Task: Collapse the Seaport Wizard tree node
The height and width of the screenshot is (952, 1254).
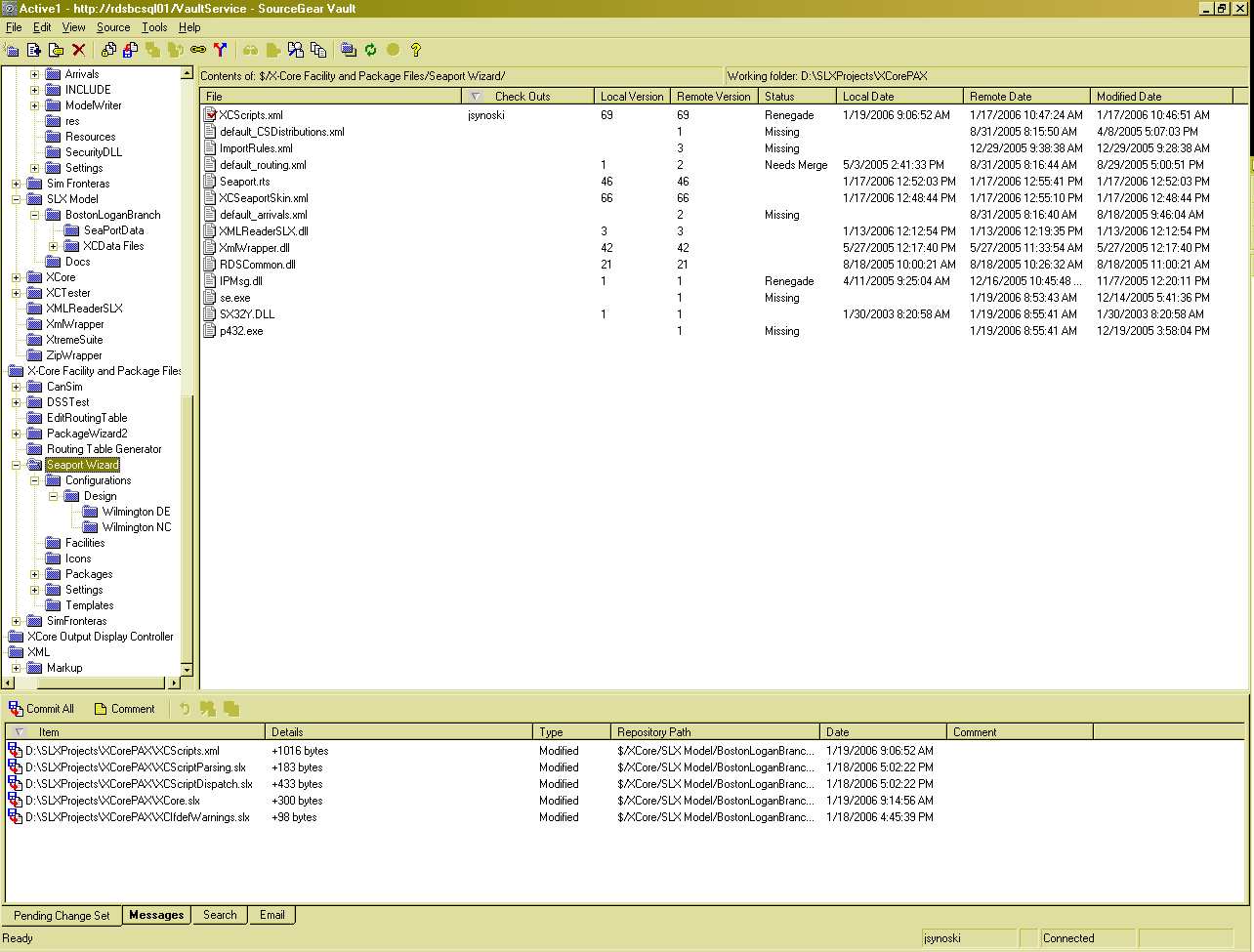Action: [16, 465]
